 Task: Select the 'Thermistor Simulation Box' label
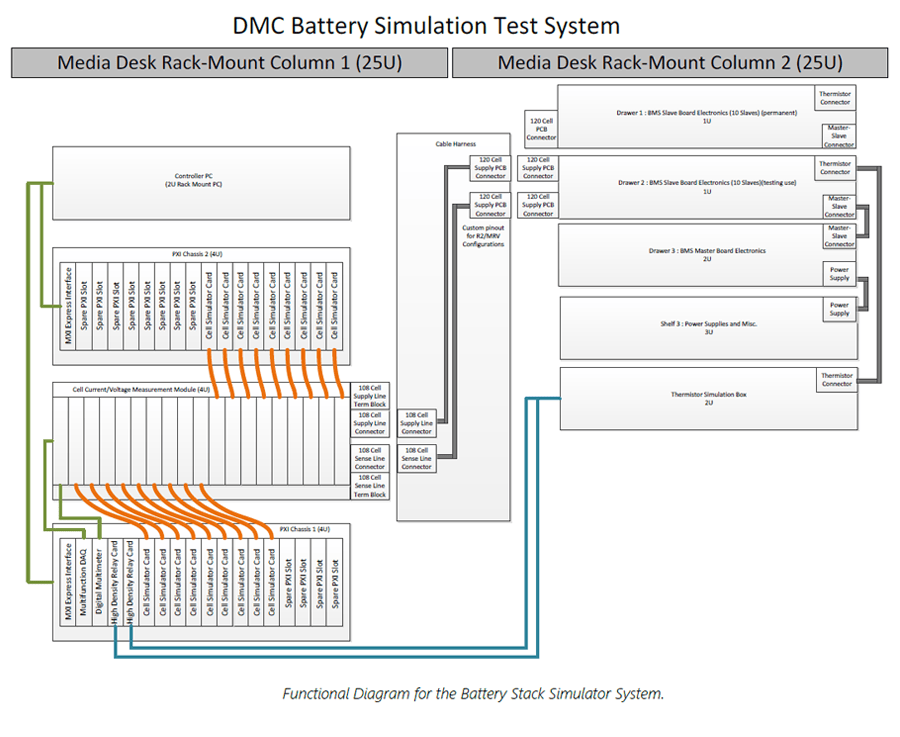pos(709,398)
